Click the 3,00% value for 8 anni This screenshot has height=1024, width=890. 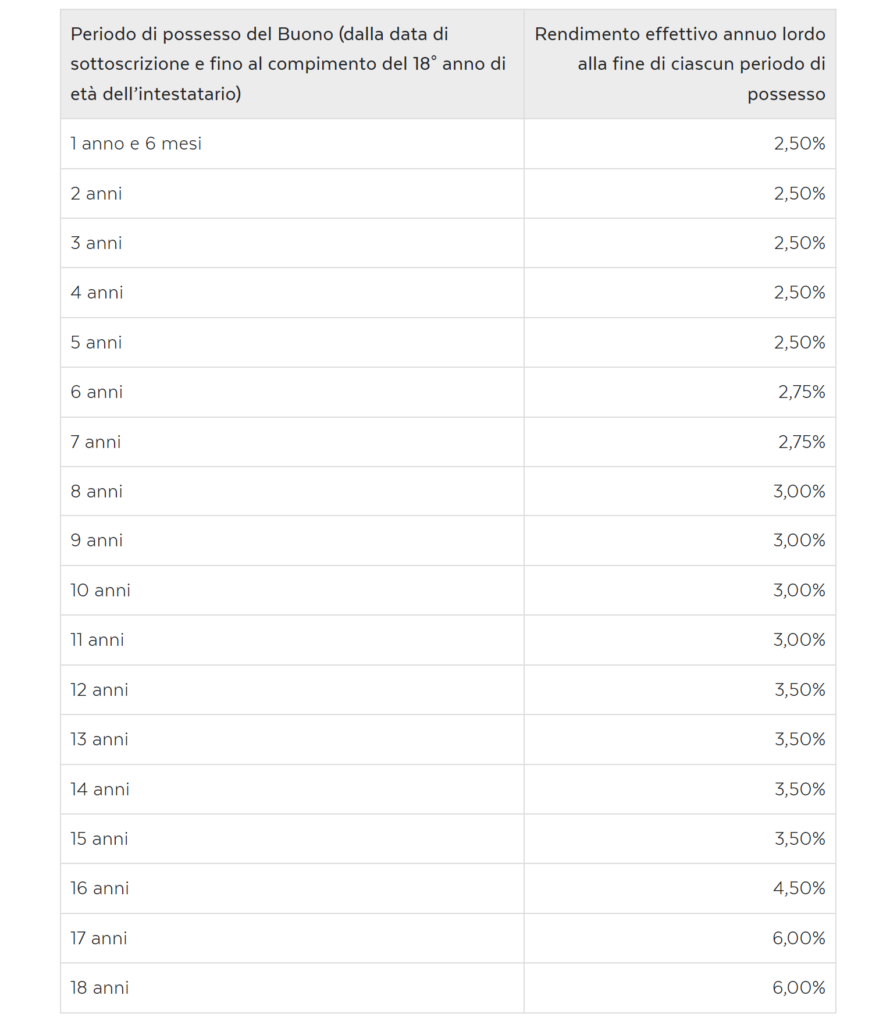pyautogui.click(x=799, y=491)
